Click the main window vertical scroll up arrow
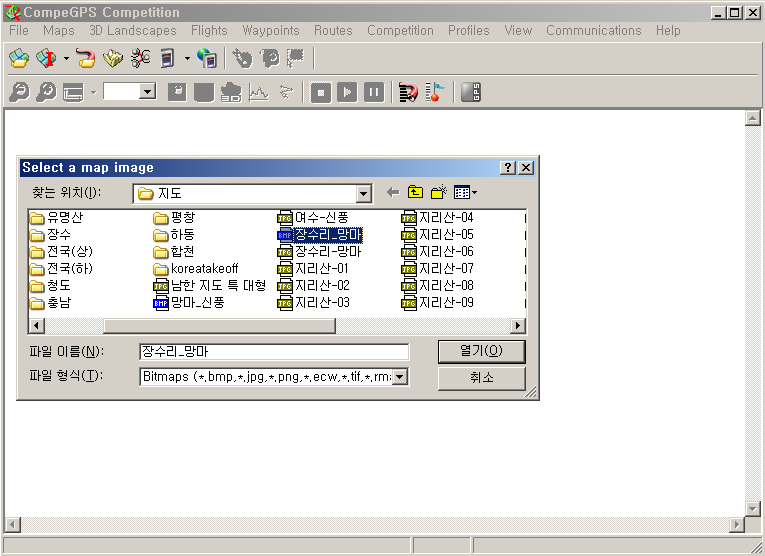Image resolution: width=765 pixels, height=556 pixels. [x=753, y=118]
